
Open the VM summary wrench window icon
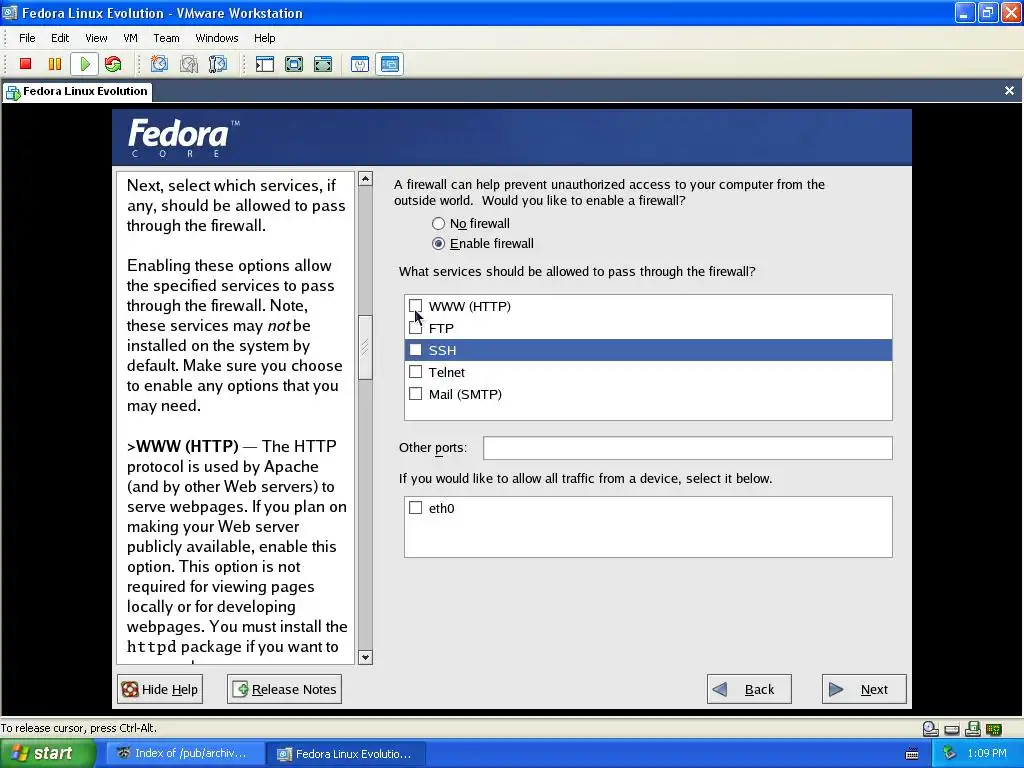click(x=360, y=64)
